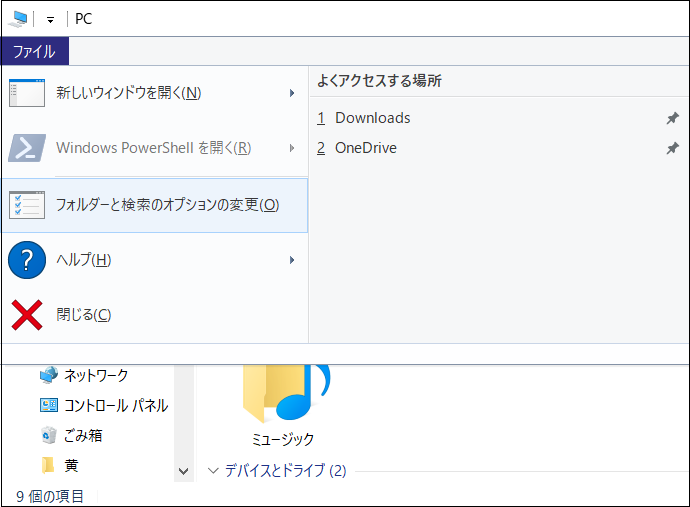Click the Control Panel icon in sidebar
The width and height of the screenshot is (690, 507).
coord(49,405)
